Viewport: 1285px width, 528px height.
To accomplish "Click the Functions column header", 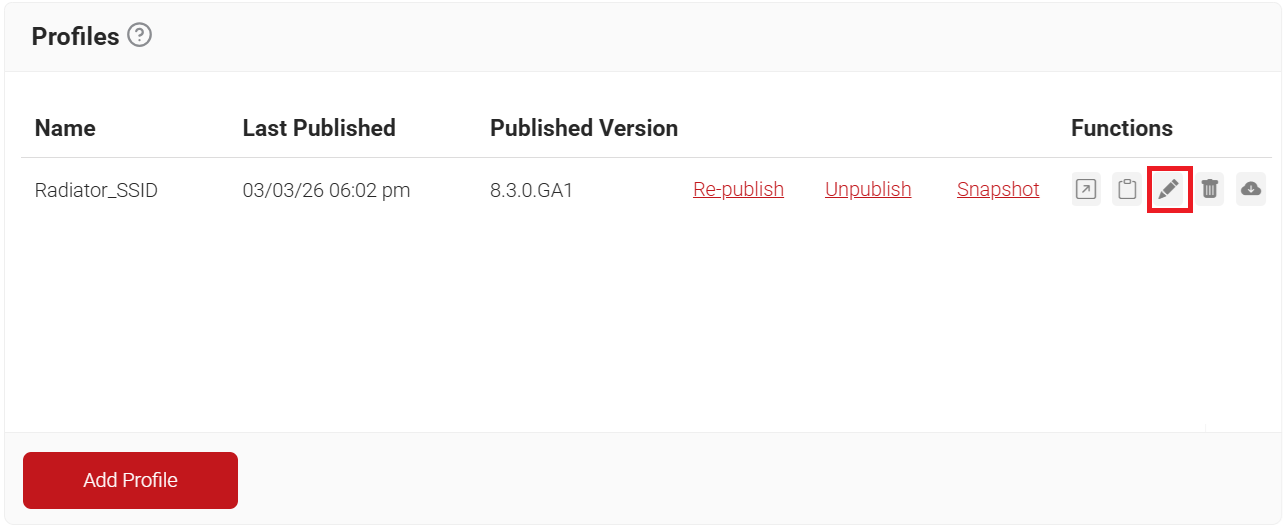I will click(x=1122, y=128).
